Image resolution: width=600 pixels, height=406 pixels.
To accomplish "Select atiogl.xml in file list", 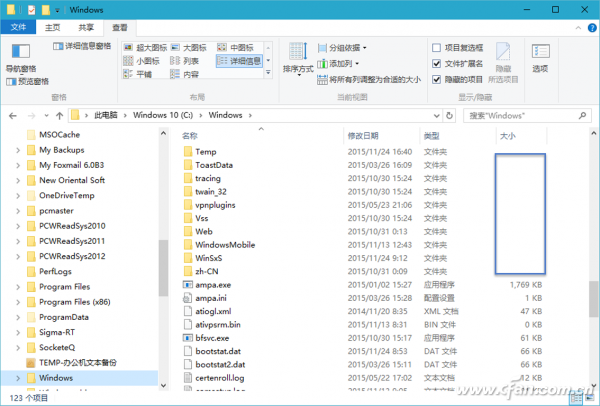I will pyautogui.click(x=213, y=311).
